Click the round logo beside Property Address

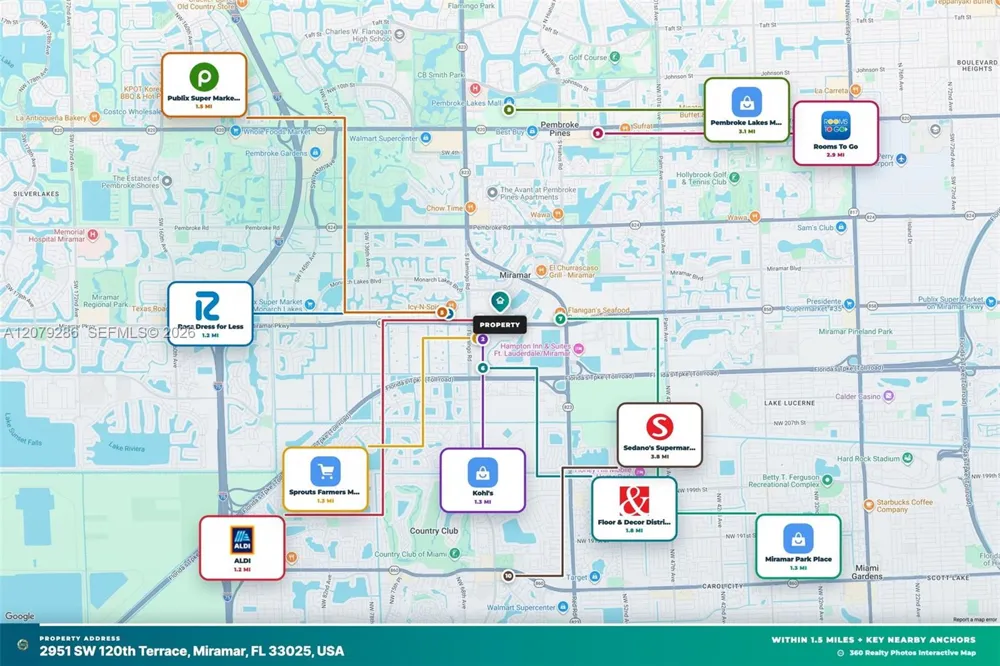click(x=22, y=645)
